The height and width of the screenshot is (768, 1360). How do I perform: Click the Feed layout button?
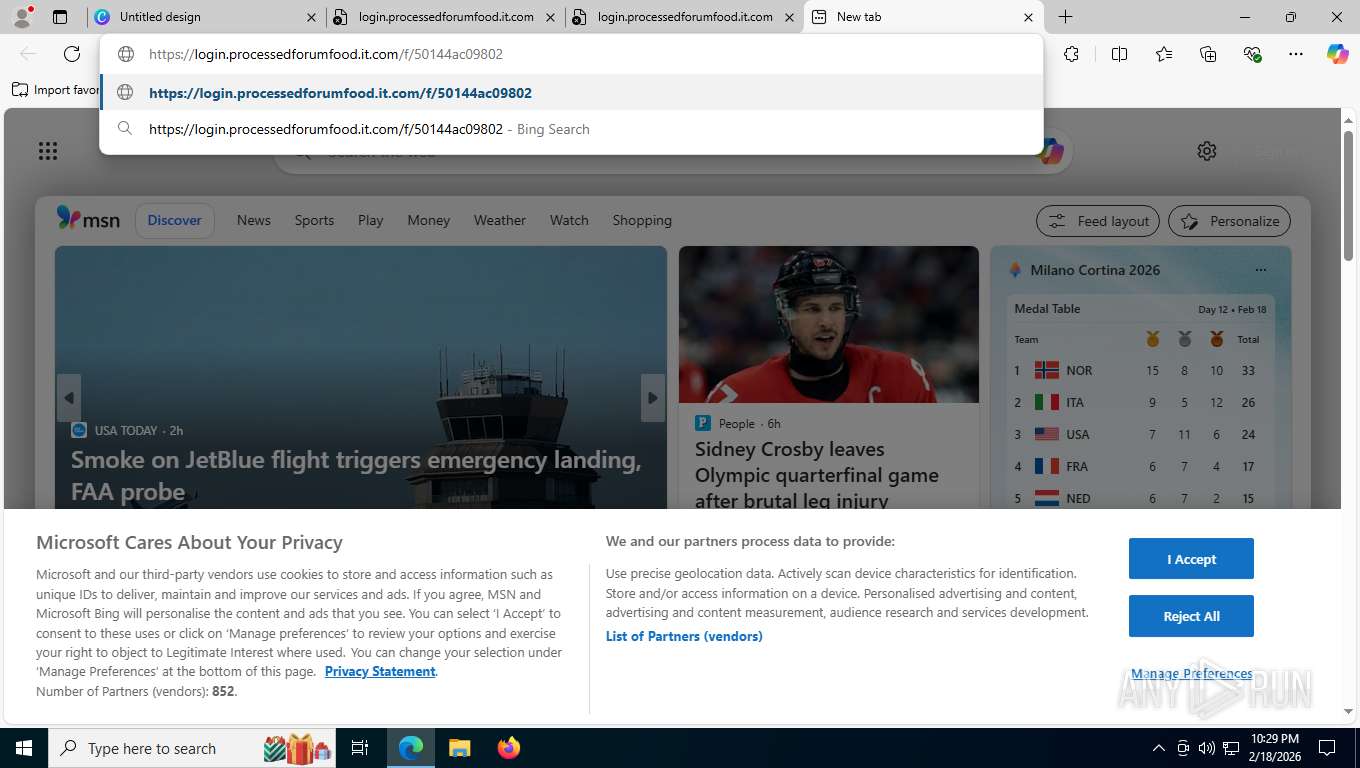pos(1098,221)
